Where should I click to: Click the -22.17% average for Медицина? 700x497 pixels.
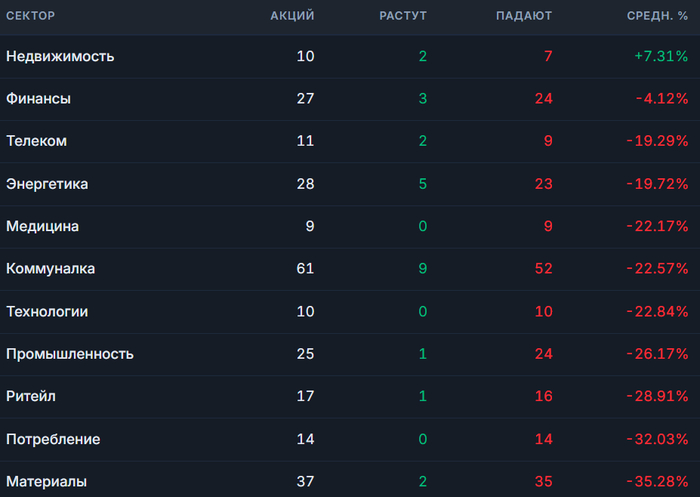pyautogui.click(x=657, y=226)
